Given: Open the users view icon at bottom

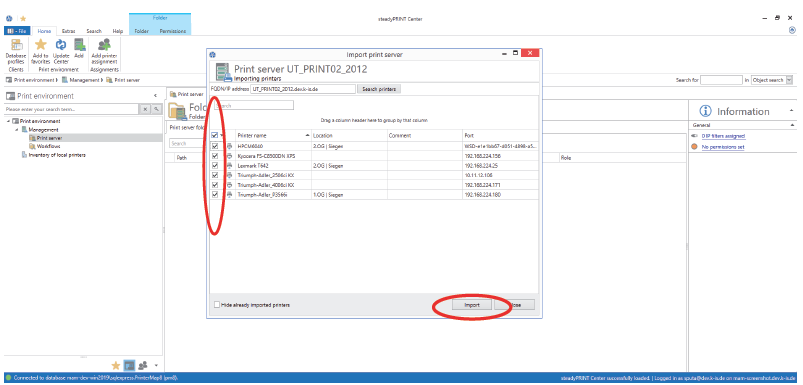Looking at the screenshot, I should [143, 365].
